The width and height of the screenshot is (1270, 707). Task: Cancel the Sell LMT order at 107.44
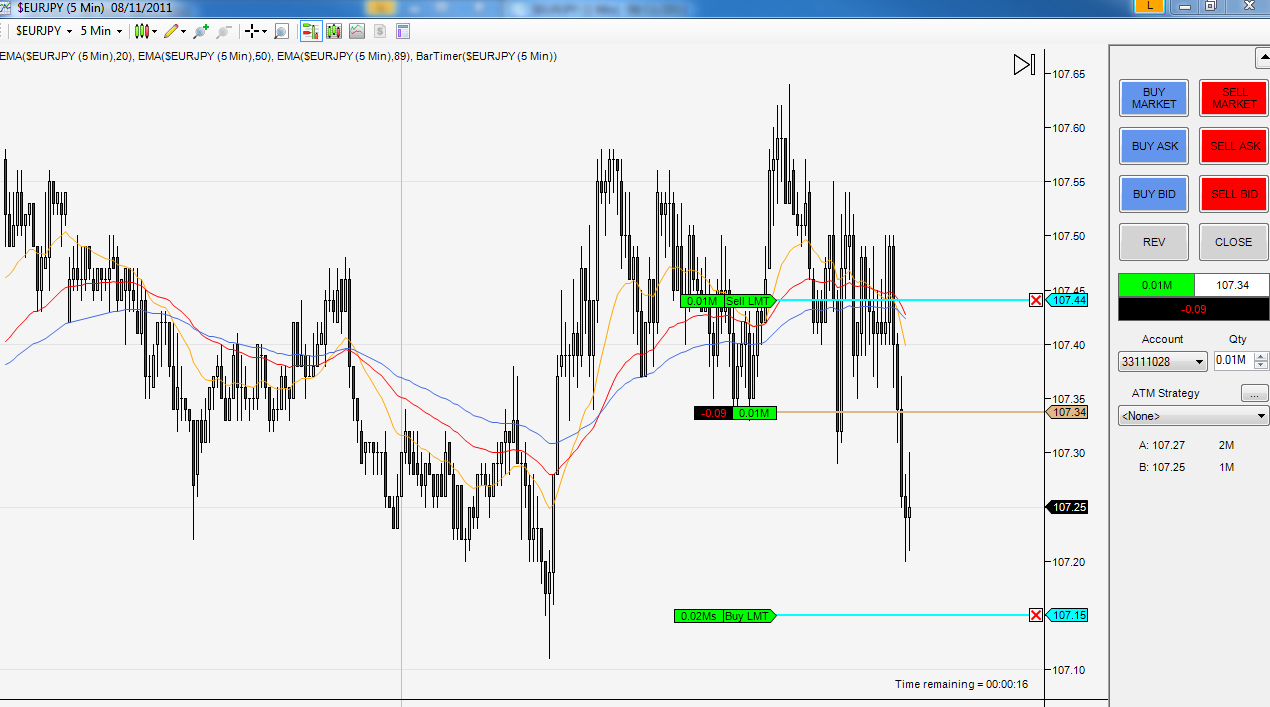1036,300
